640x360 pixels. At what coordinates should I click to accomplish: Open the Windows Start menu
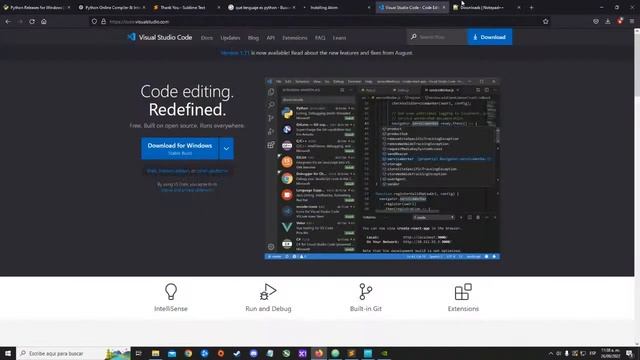[x=8, y=353]
